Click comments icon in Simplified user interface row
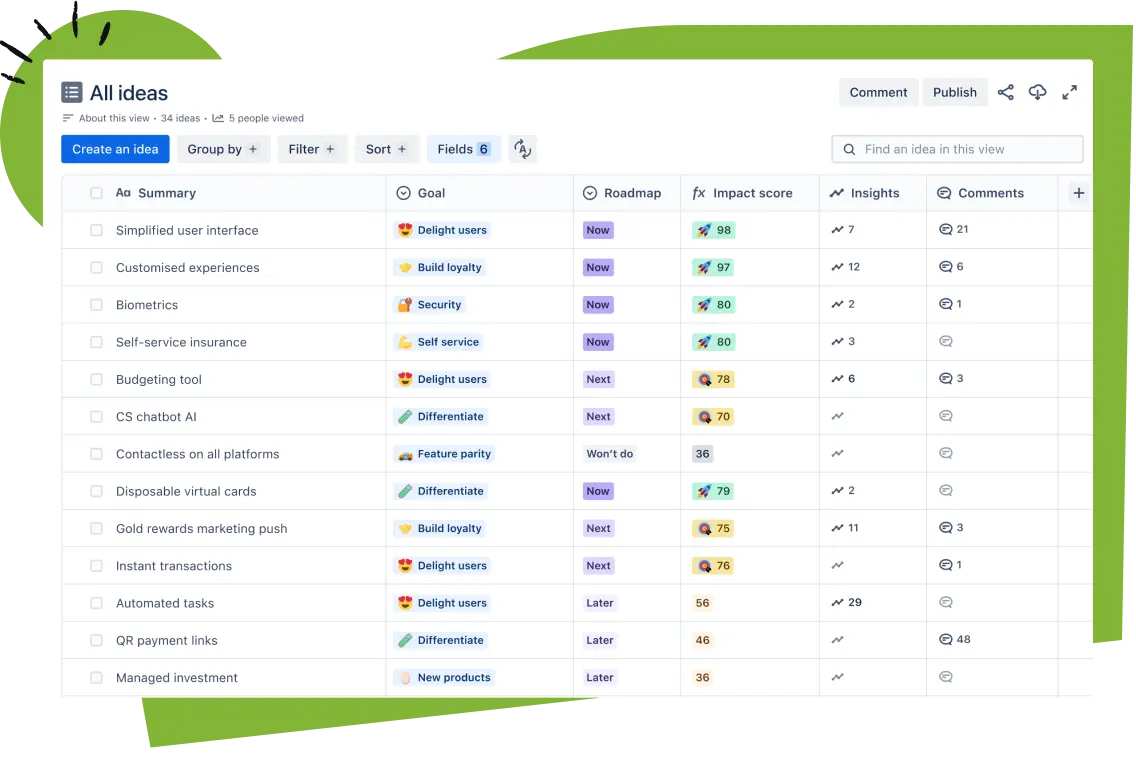Image resolution: width=1136 pixels, height=758 pixels. point(945,230)
